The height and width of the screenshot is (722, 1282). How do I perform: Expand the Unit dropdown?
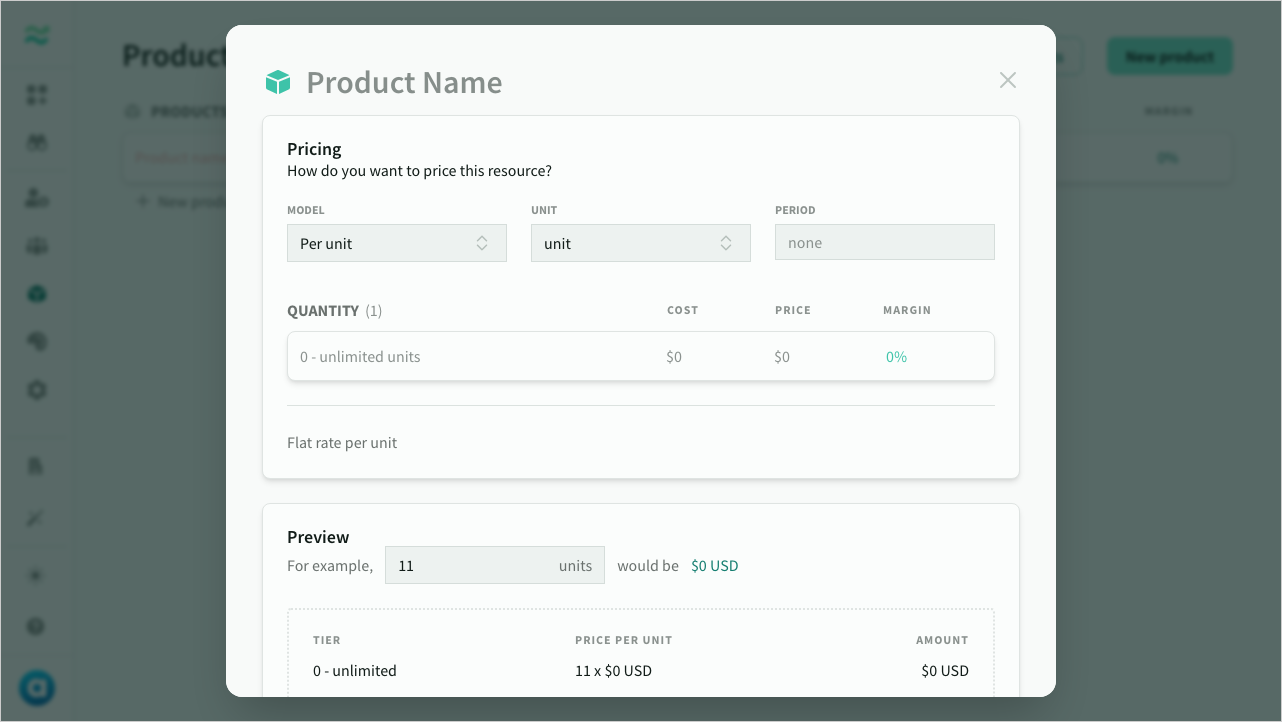[x=640, y=243]
